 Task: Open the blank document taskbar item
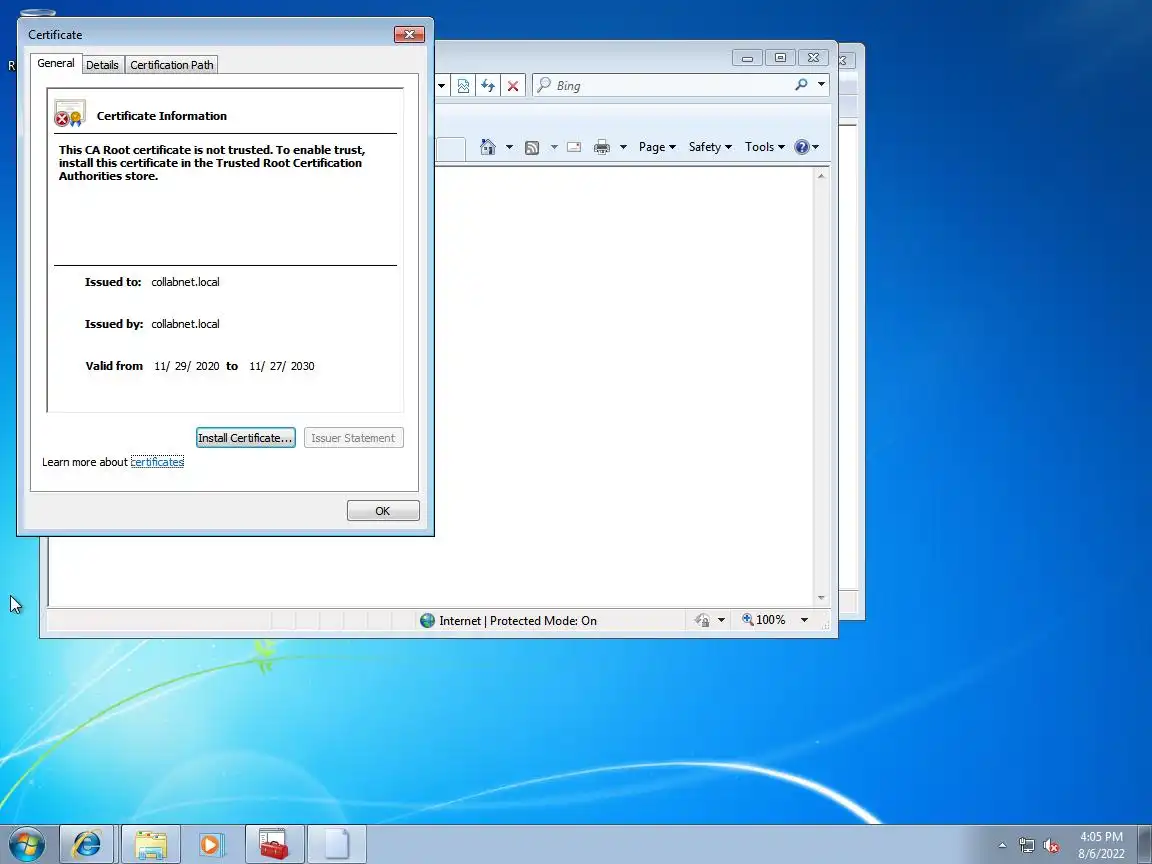coord(336,844)
